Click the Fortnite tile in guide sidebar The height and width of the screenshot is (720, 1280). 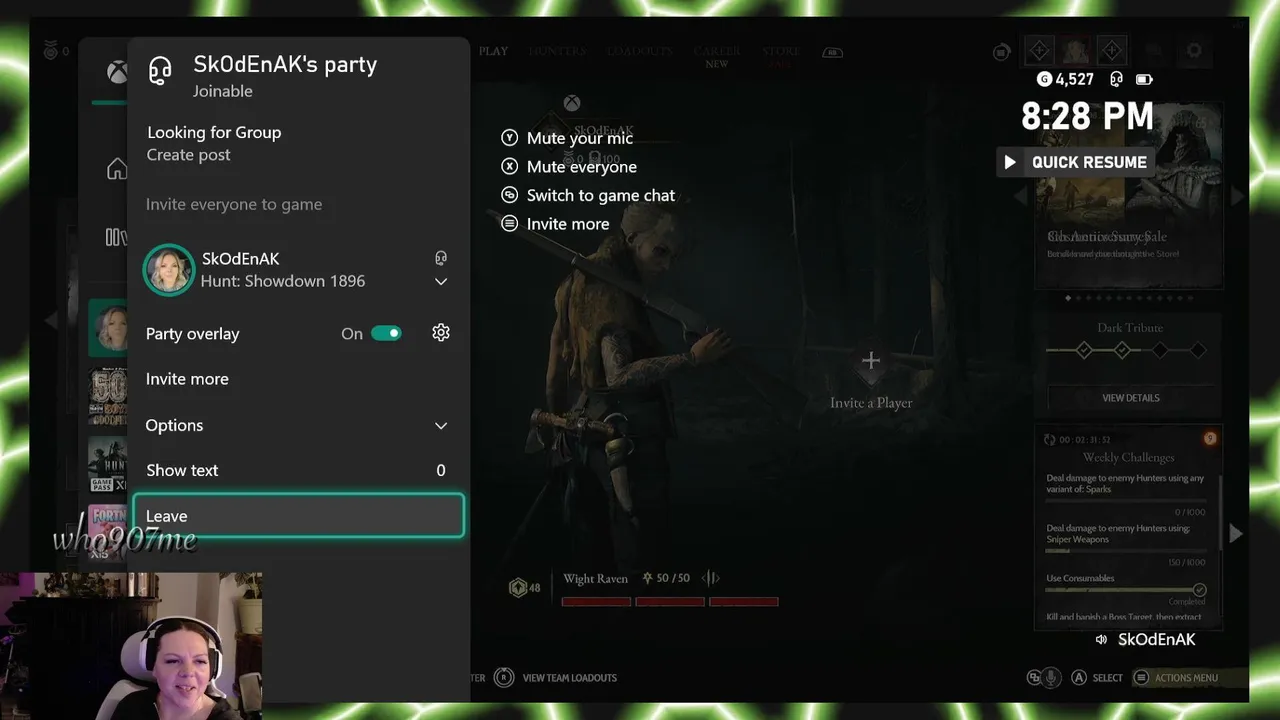pos(107,530)
